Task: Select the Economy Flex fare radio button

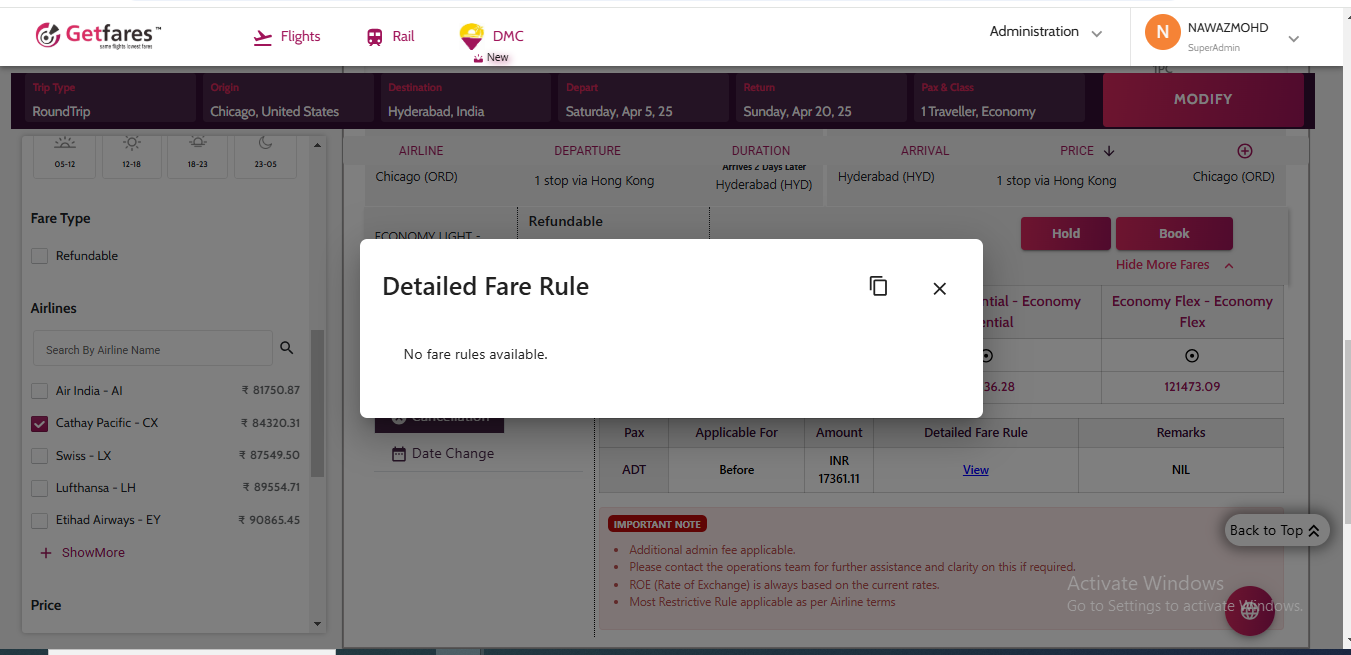Action: [x=1191, y=356]
